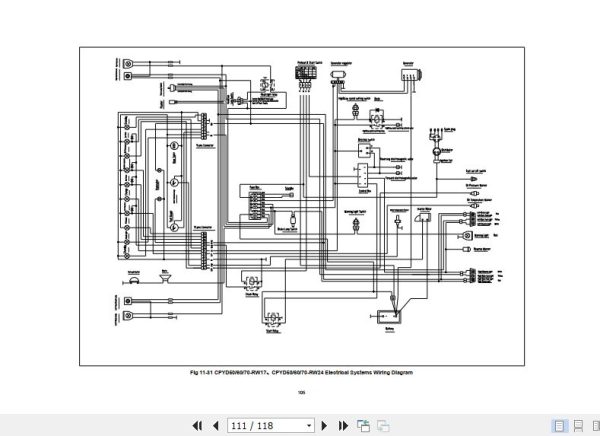
Task: Select the partially visible facing page layout
Action: click(x=596, y=425)
